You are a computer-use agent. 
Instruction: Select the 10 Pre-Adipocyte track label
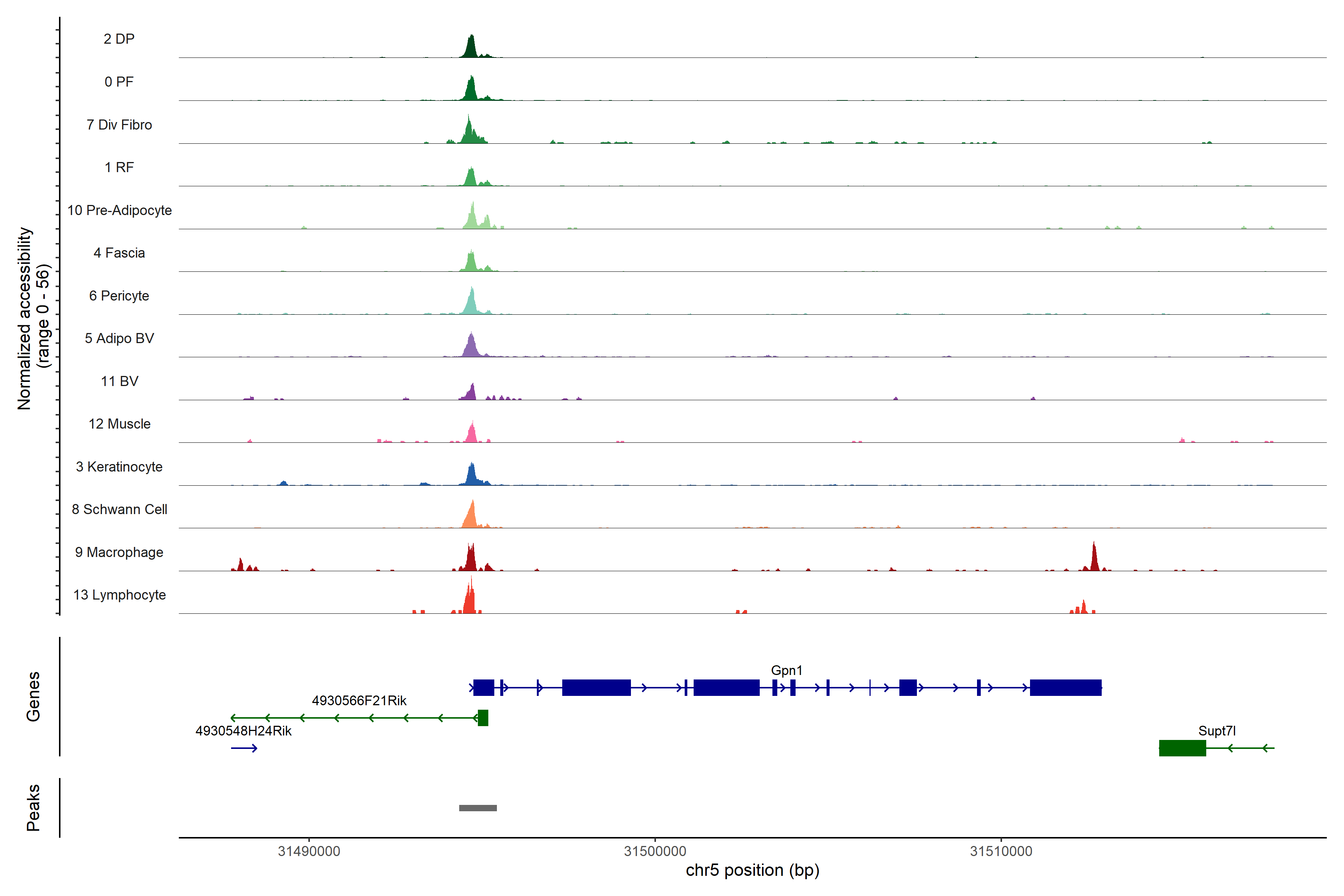(x=119, y=210)
